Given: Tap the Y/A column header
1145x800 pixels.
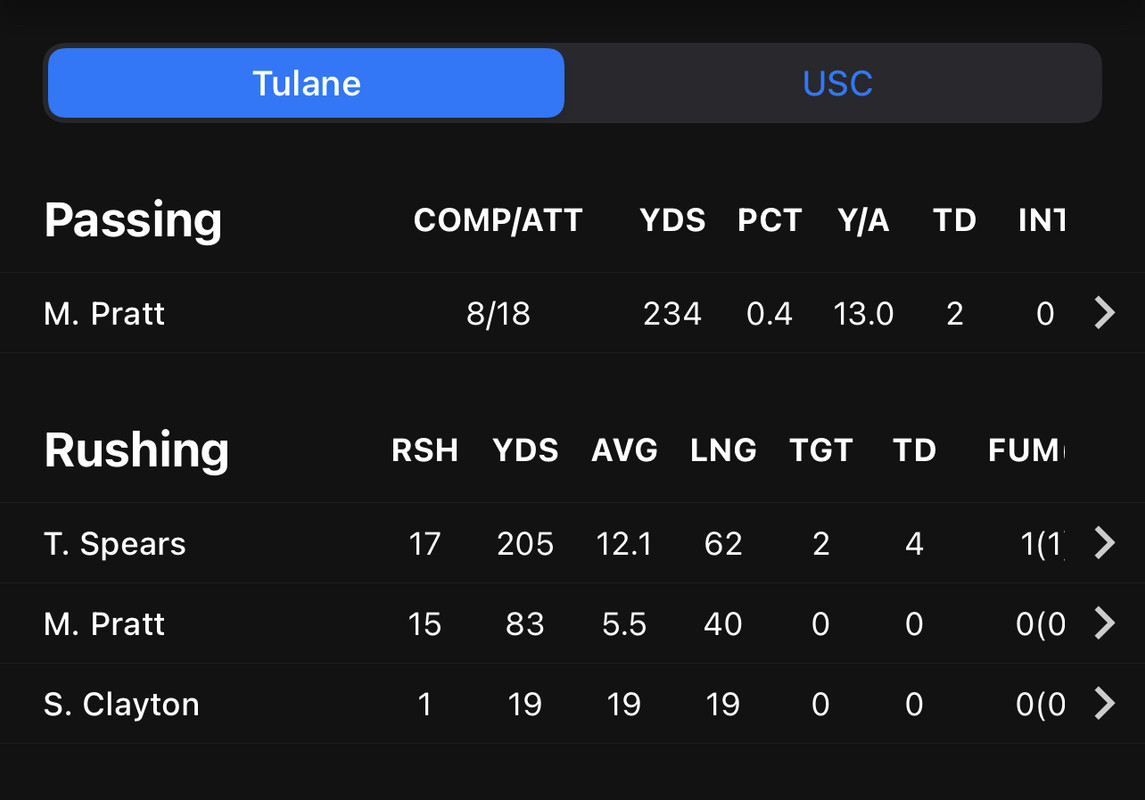Looking at the screenshot, I should (x=863, y=221).
